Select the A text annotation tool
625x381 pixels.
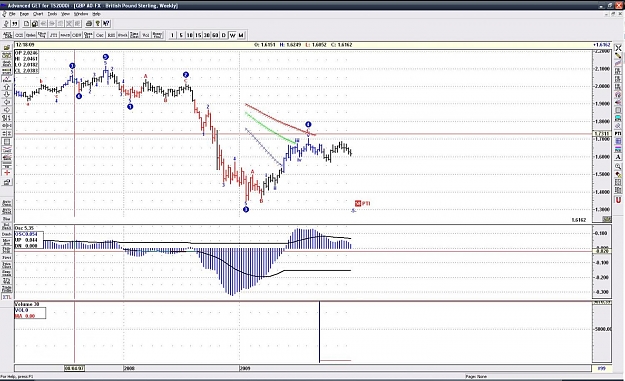click(618, 157)
